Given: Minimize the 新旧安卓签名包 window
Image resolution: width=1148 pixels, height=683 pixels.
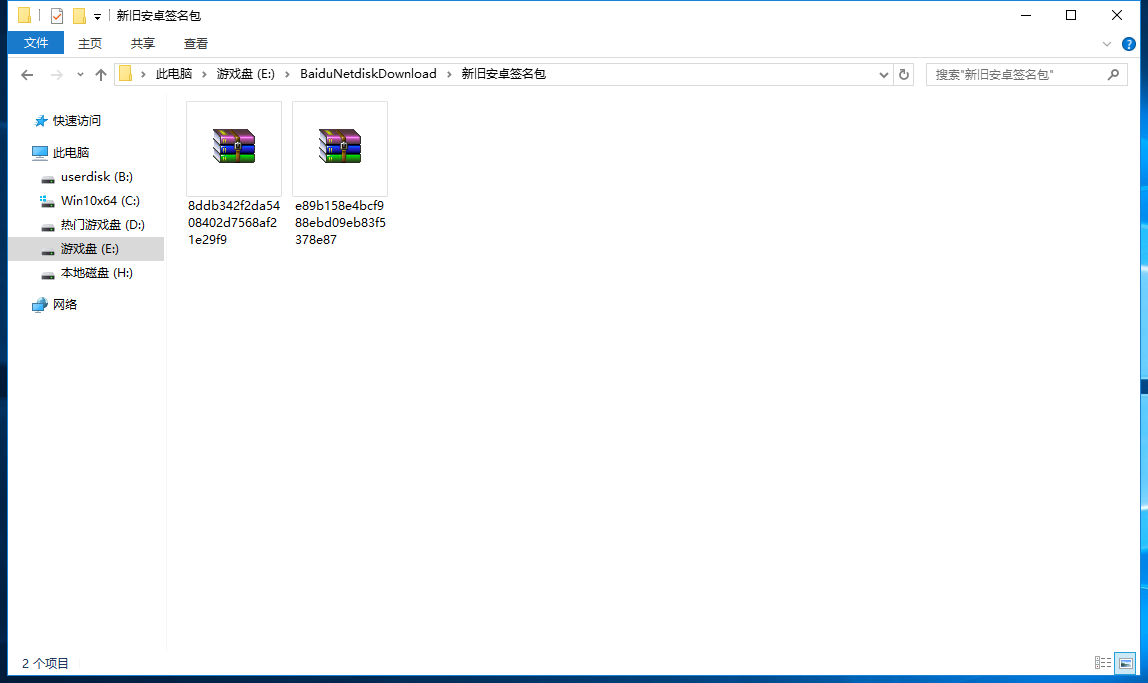Looking at the screenshot, I should point(1026,15).
